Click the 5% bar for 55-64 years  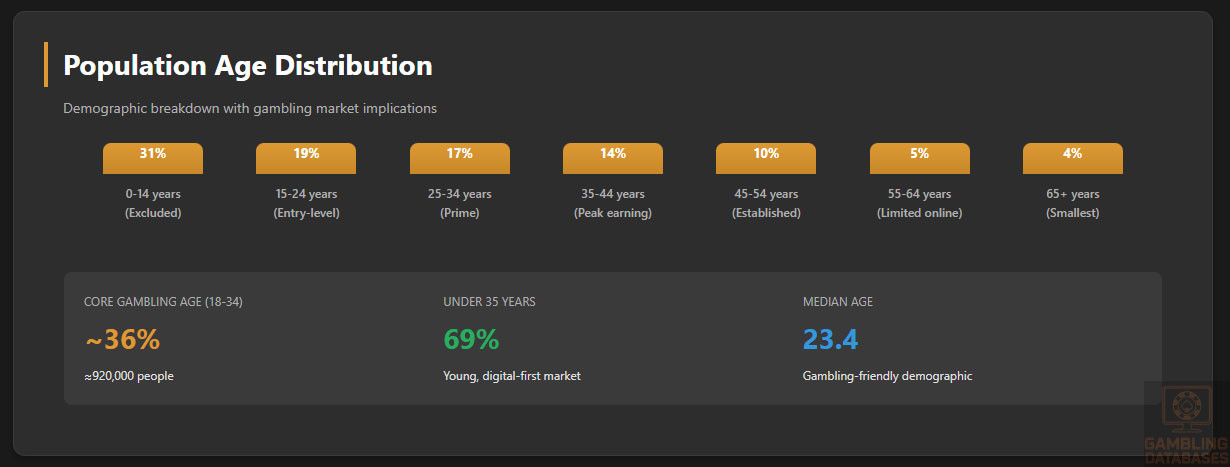919,158
